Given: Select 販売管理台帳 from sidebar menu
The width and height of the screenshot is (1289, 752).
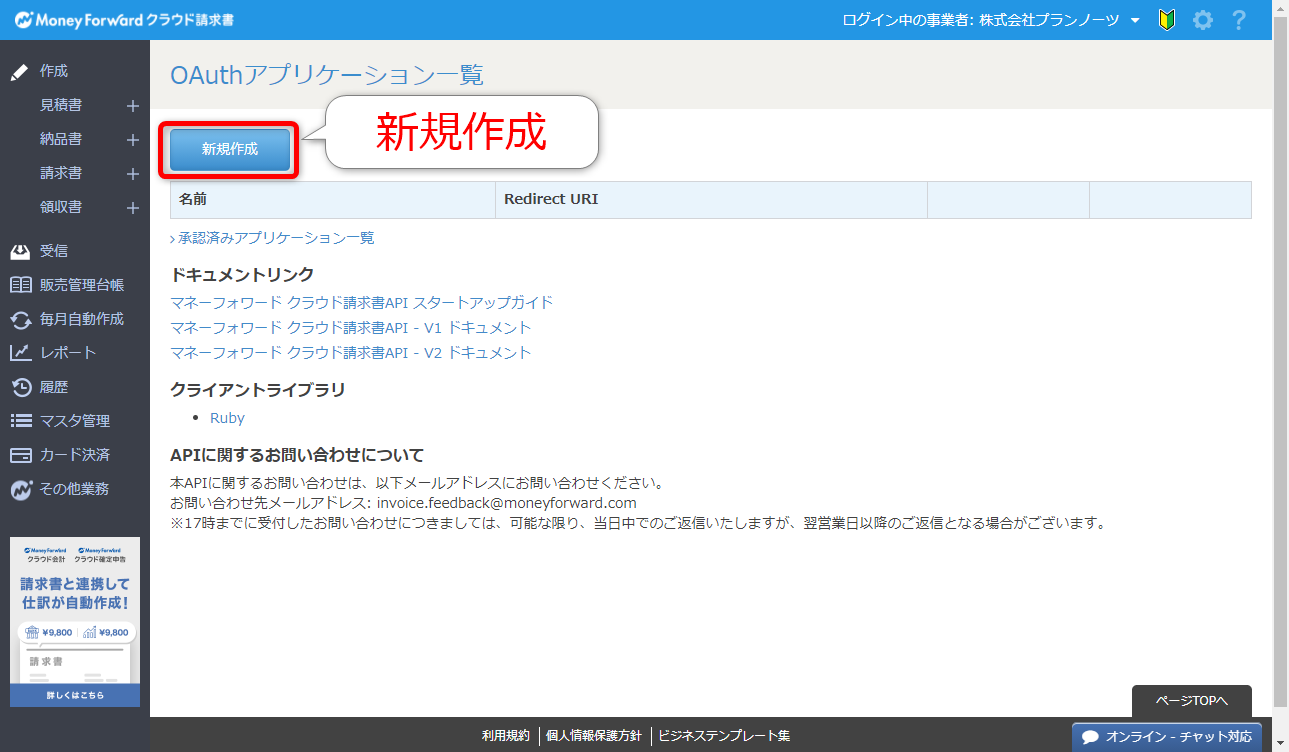Looking at the screenshot, I should pyautogui.click(x=82, y=285).
